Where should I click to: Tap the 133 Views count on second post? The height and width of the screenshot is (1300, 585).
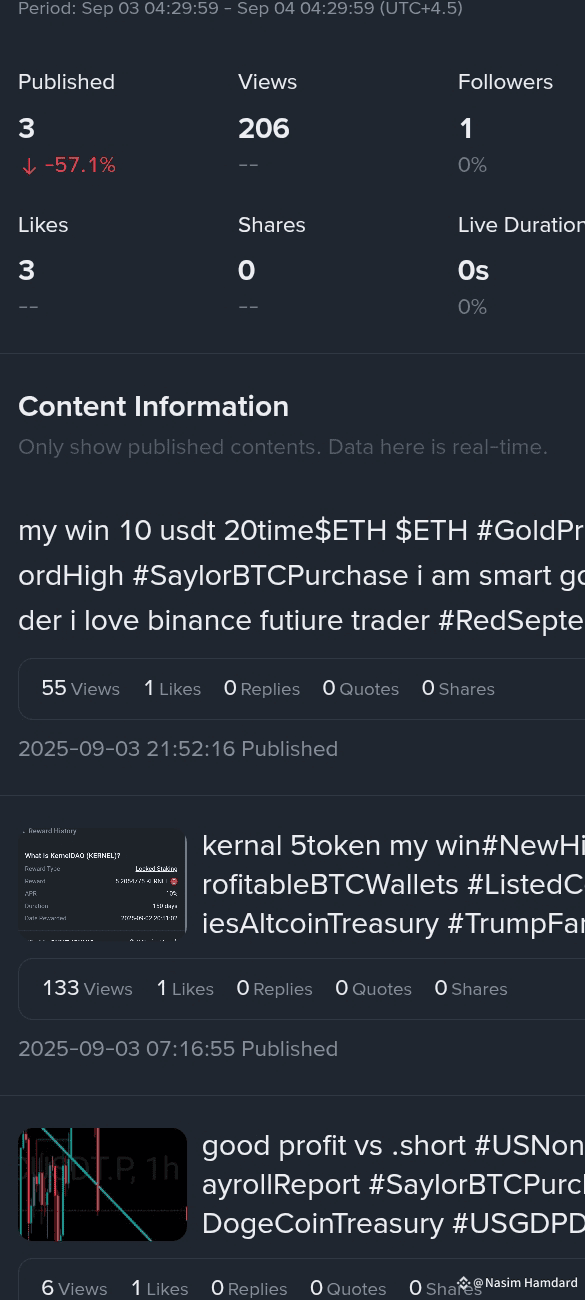[x=87, y=988]
